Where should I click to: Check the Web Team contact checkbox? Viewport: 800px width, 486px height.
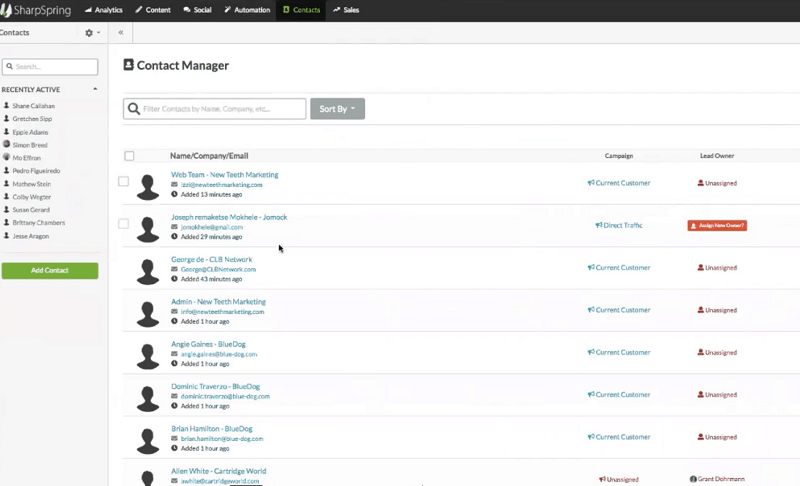pos(124,182)
